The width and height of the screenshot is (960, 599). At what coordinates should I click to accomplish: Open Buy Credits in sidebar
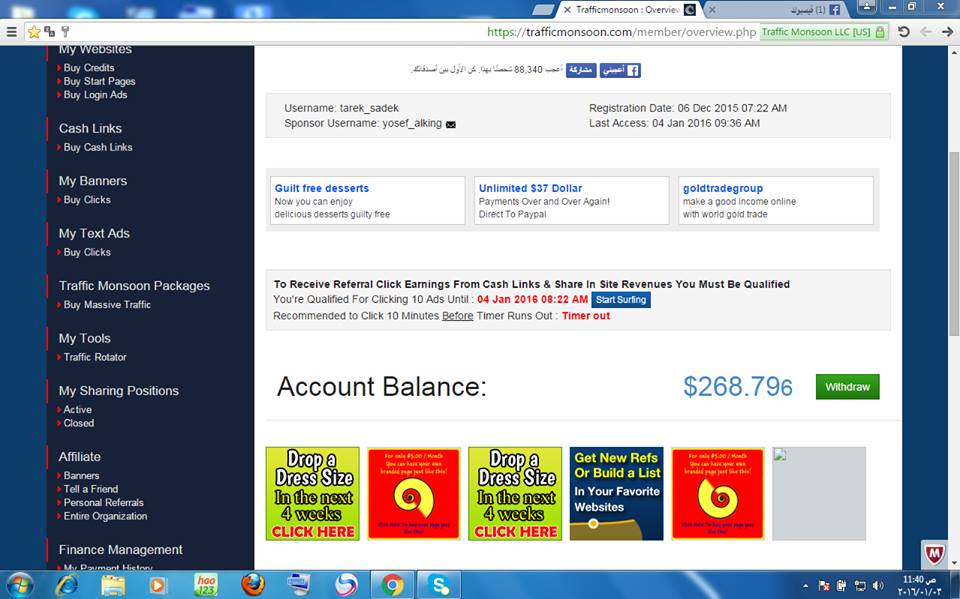pyautogui.click(x=89, y=68)
